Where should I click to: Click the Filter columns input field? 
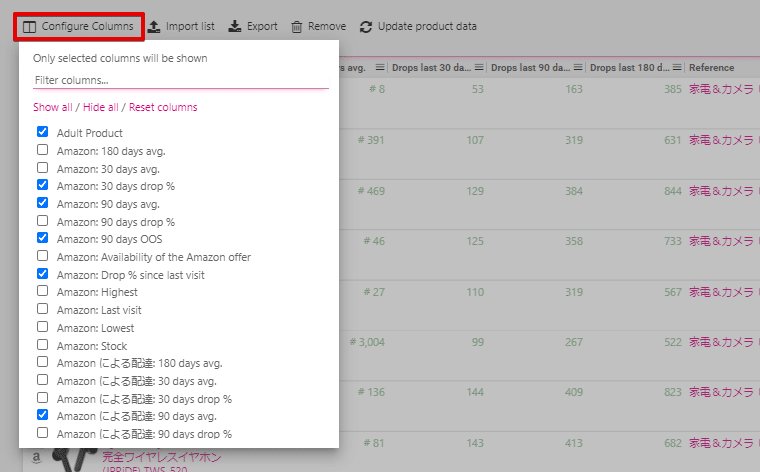180,79
